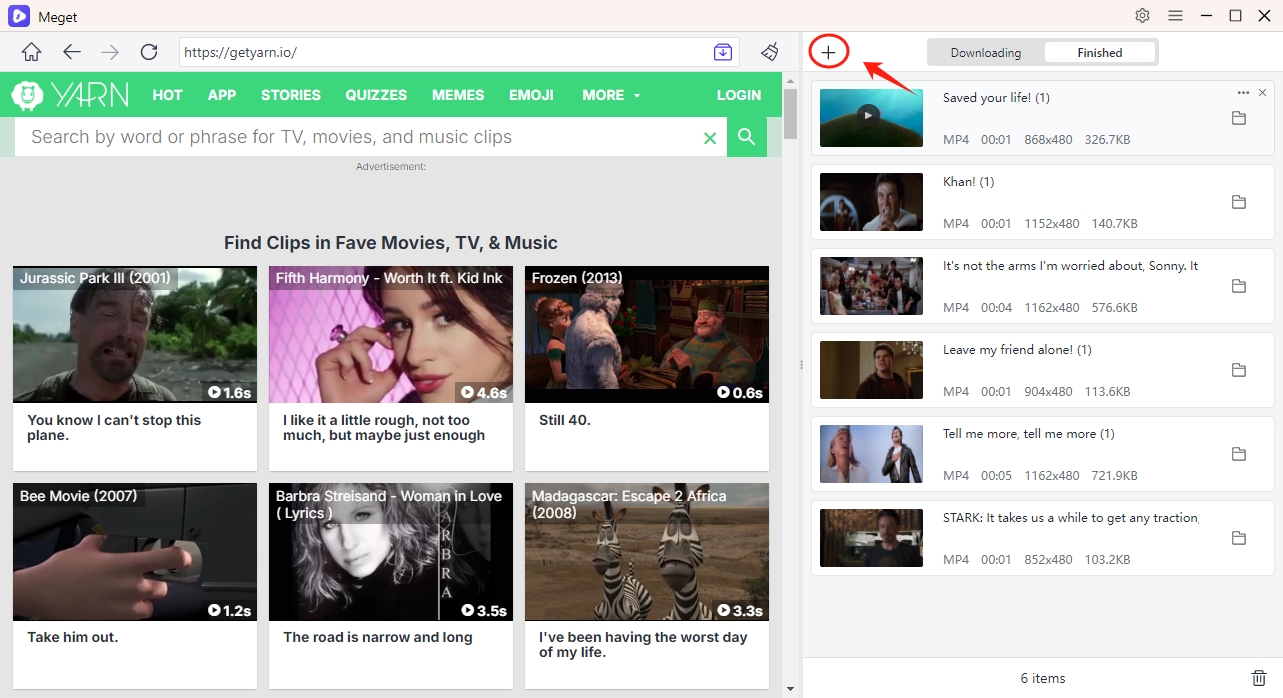Open folder for 'Saved your life! (1)'
The width and height of the screenshot is (1283, 698).
[1239, 118]
